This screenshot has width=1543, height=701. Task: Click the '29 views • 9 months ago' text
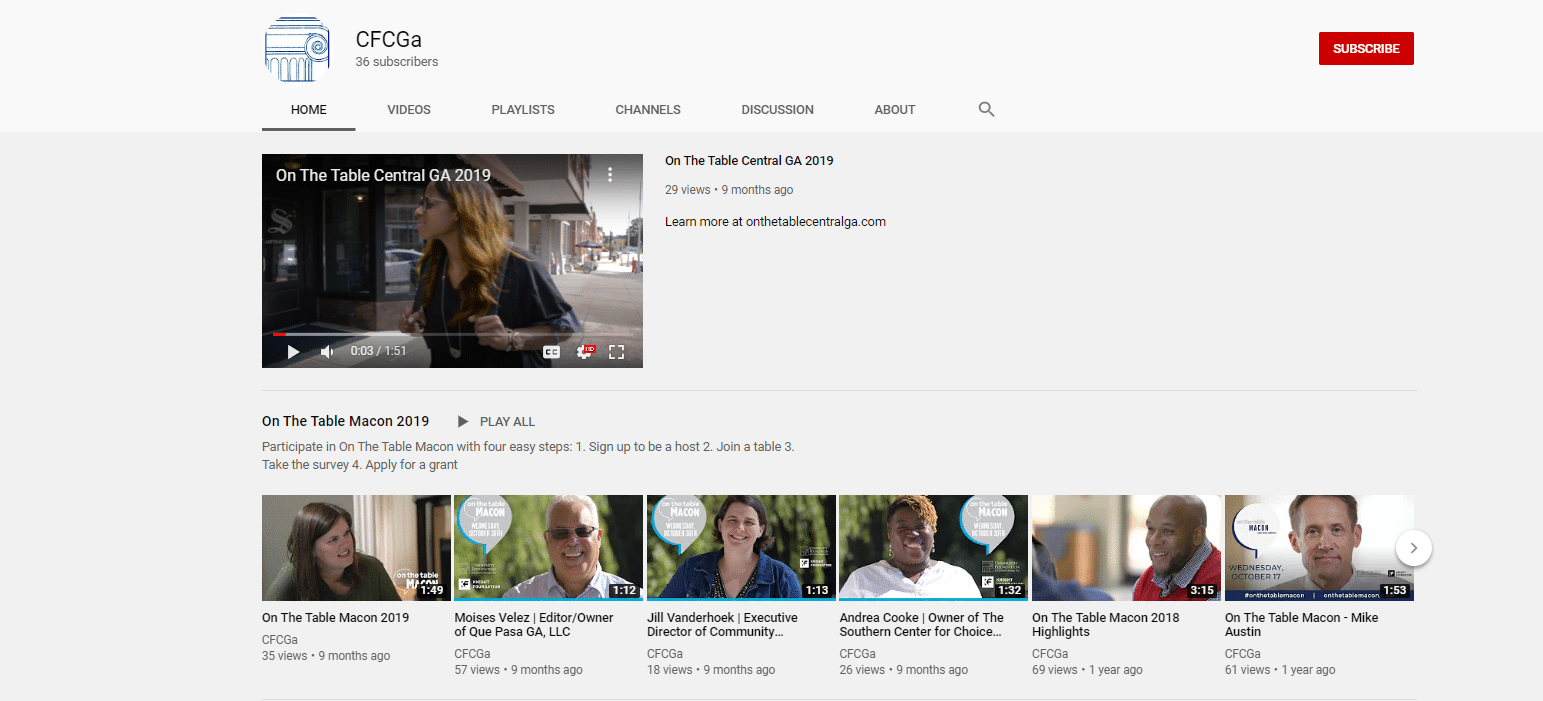click(729, 190)
